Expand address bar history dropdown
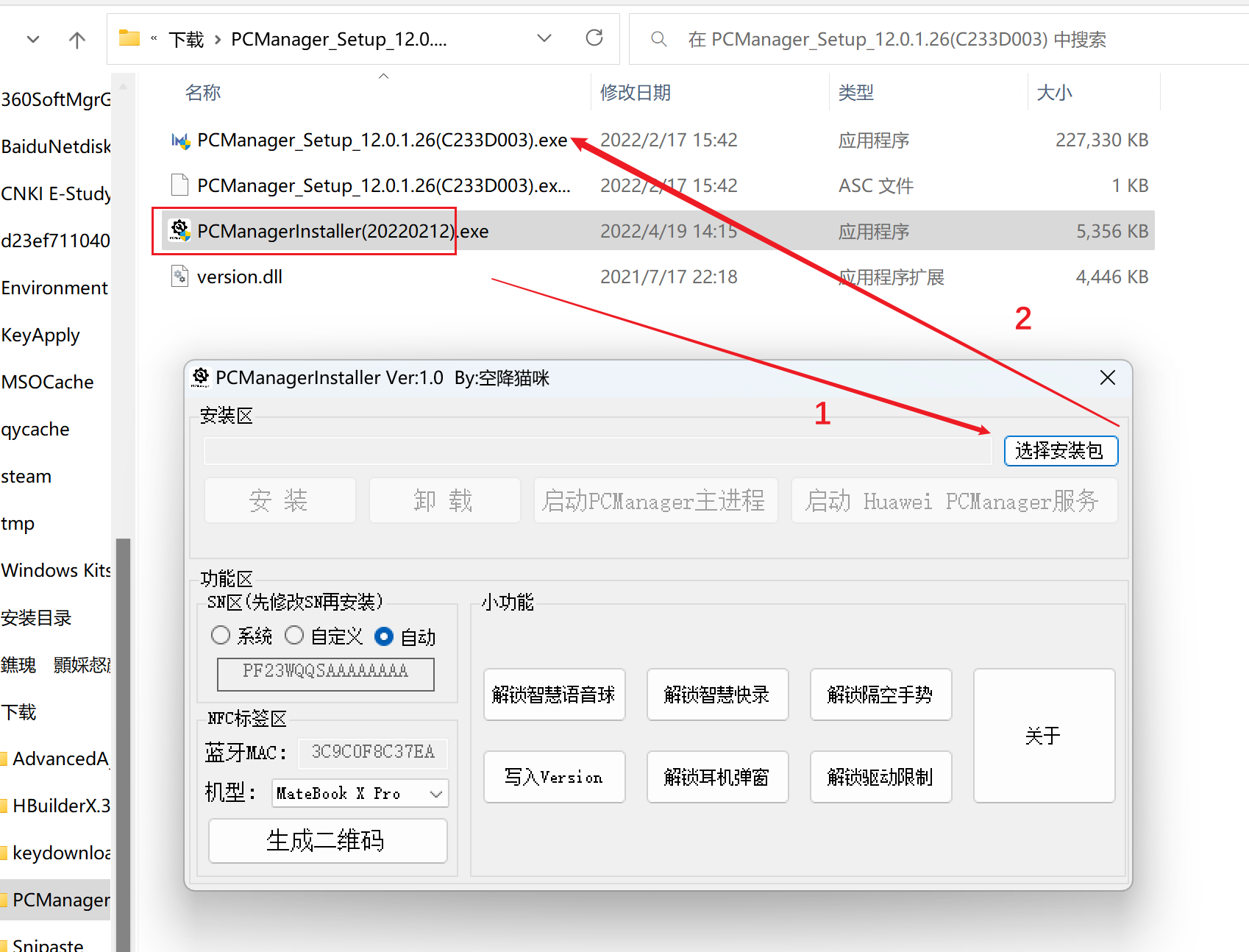Screen dimensions: 1249x952 point(544,38)
